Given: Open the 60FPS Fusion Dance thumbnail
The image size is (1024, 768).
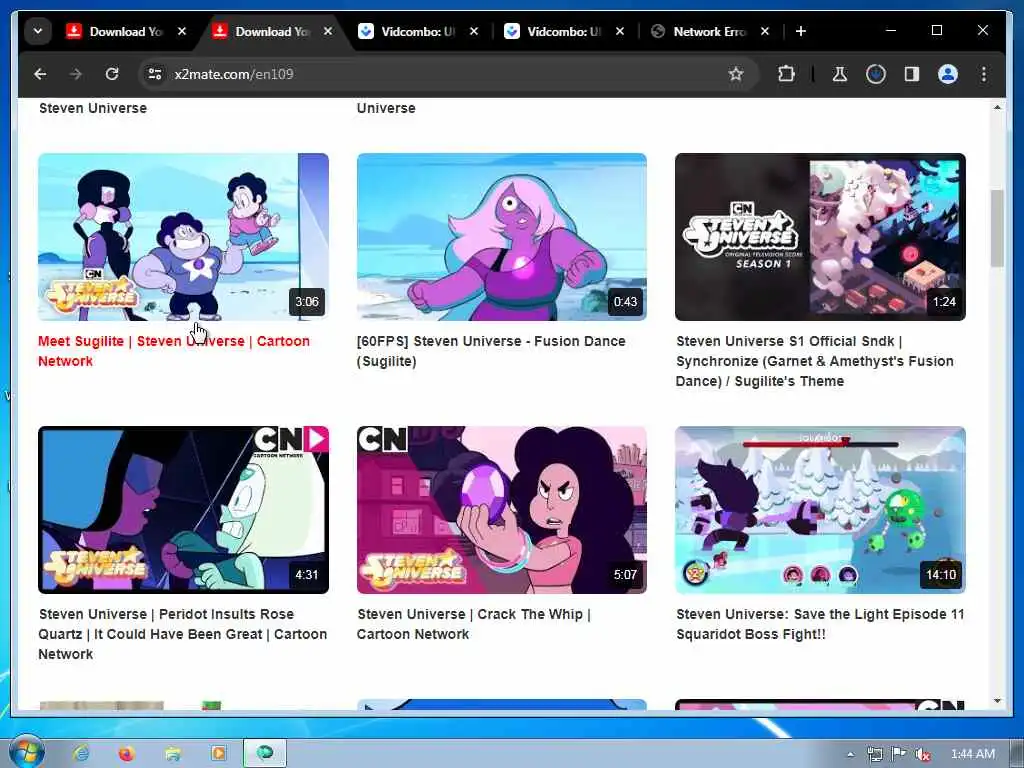Looking at the screenshot, I should click(x=502, y=236).
